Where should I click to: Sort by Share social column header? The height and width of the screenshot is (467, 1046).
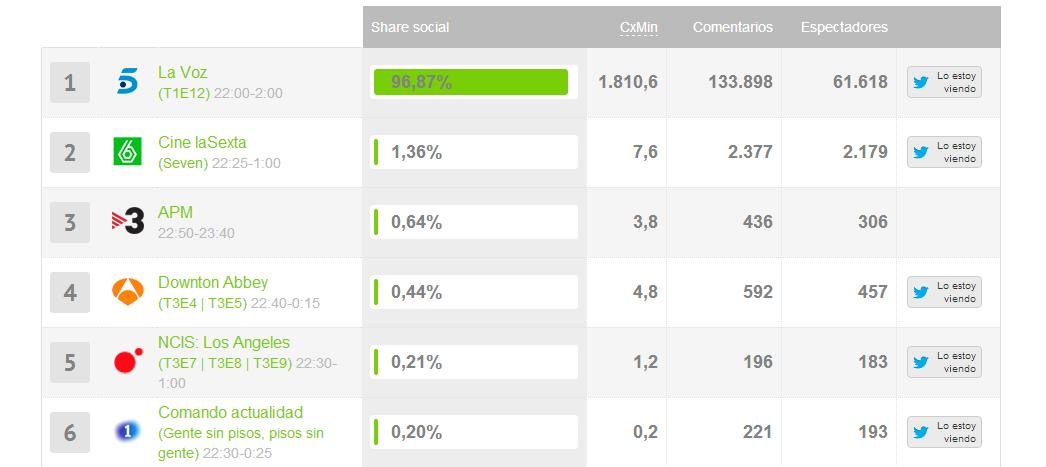coord(410,27)
